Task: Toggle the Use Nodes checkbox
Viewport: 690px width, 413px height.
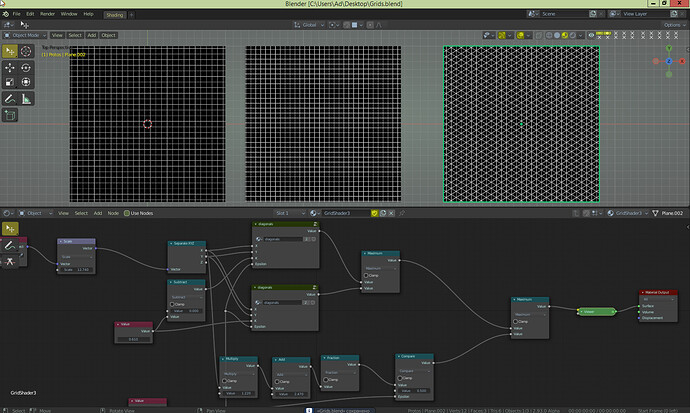Action: pyautogui.click(x=127, y=213)
